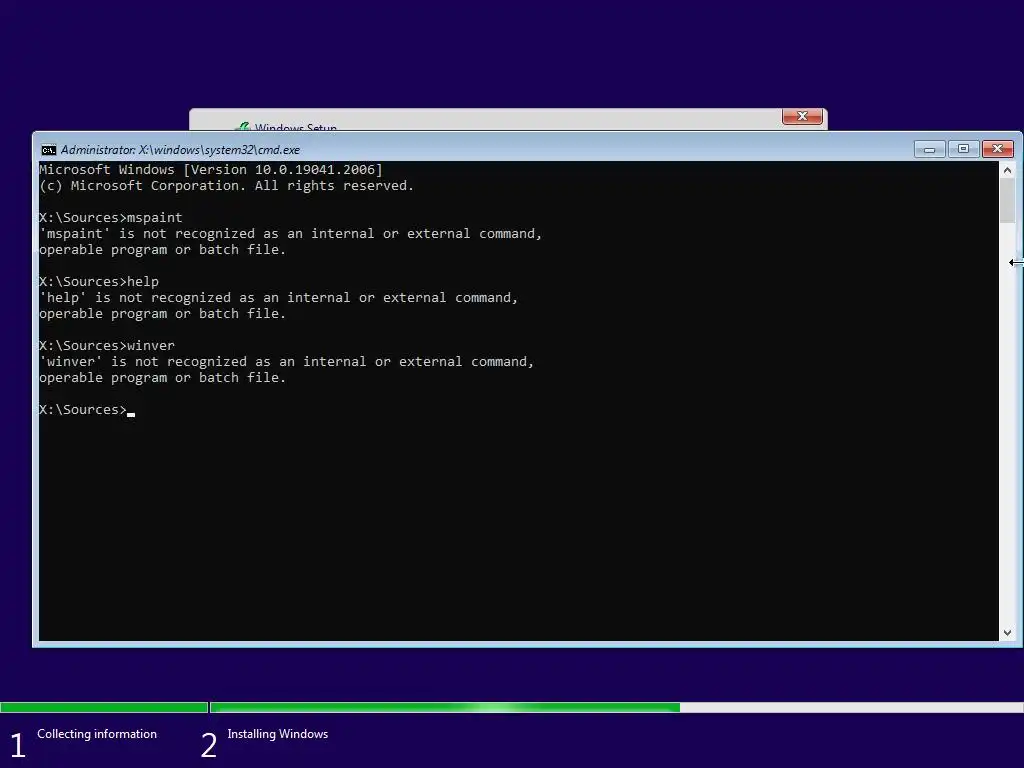The height and width of the screenshot is (768, 1024).
Task: Click the Collecting information progress bar
Action: coord(104,707)
